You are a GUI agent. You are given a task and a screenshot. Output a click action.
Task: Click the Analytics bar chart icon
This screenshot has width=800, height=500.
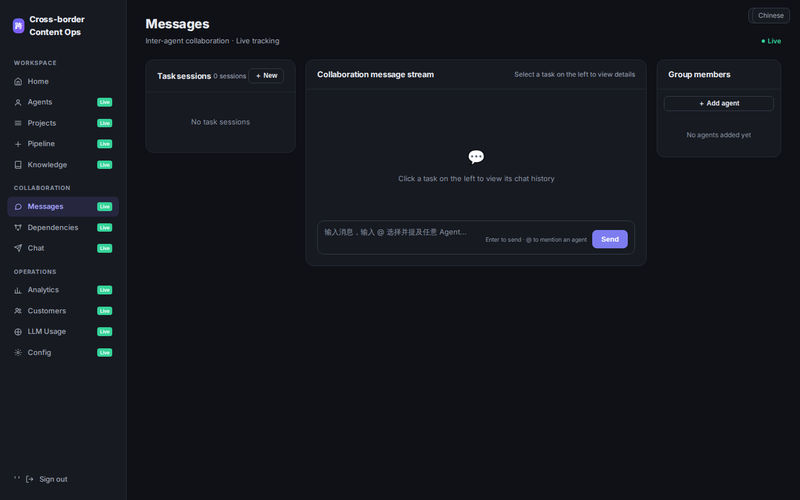(x=18, y=290)
